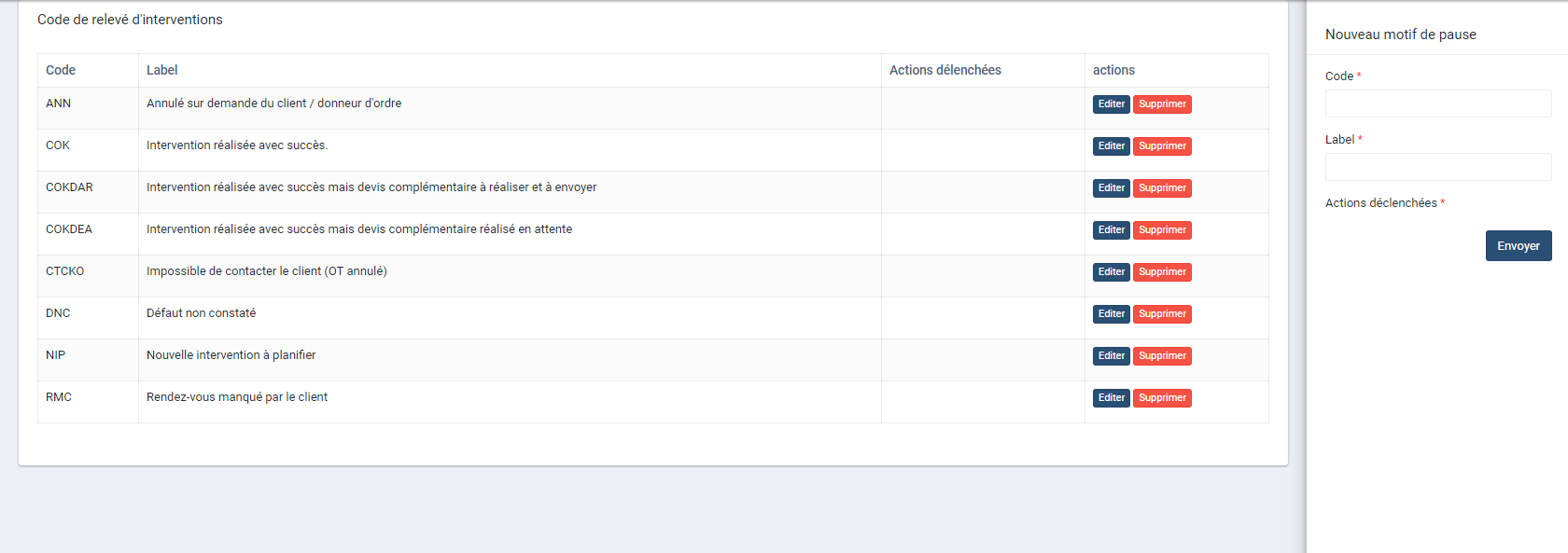Edit the NIP code row
1568x553 pixels.
tap(1111, 356)
